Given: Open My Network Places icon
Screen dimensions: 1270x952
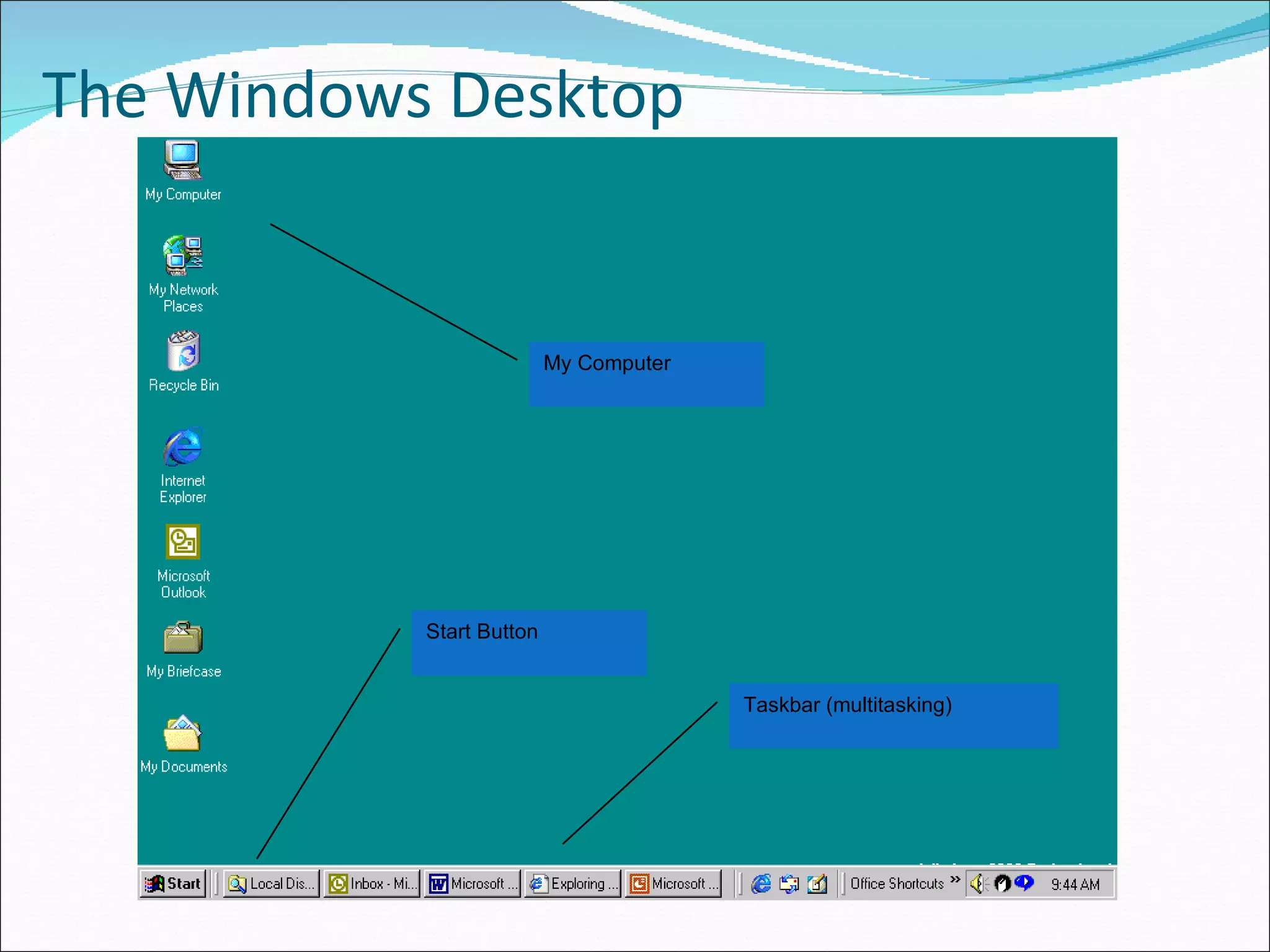Looking at the screenshot, I should (x=183, y=255).
